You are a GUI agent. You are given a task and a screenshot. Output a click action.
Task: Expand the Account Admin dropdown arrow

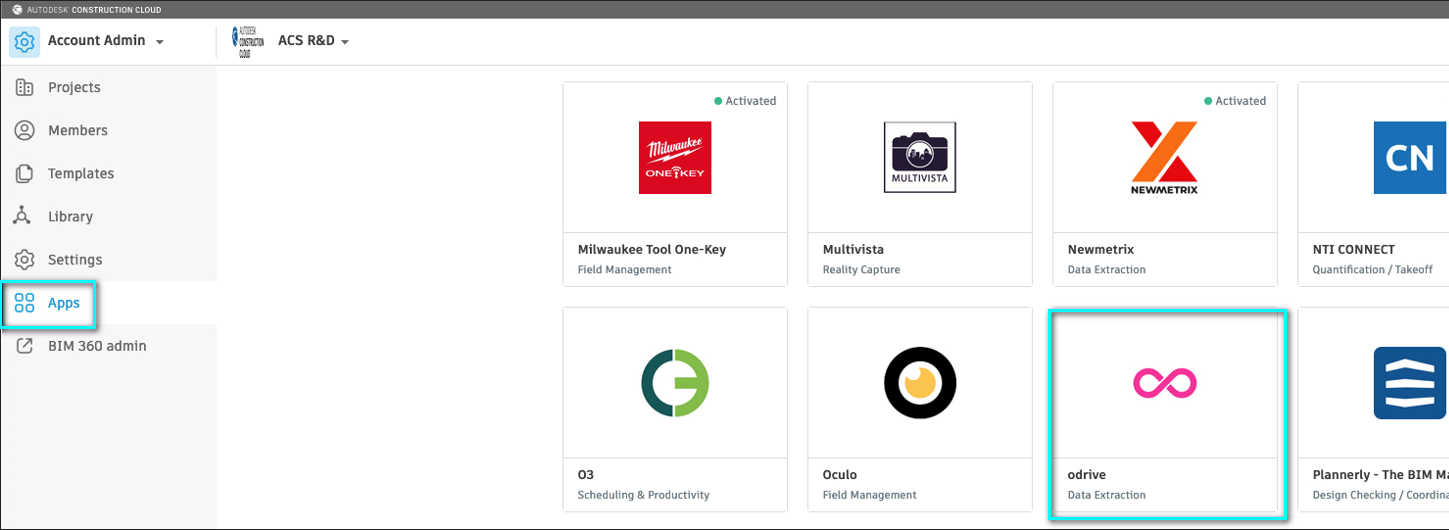(x=160, y=42)
